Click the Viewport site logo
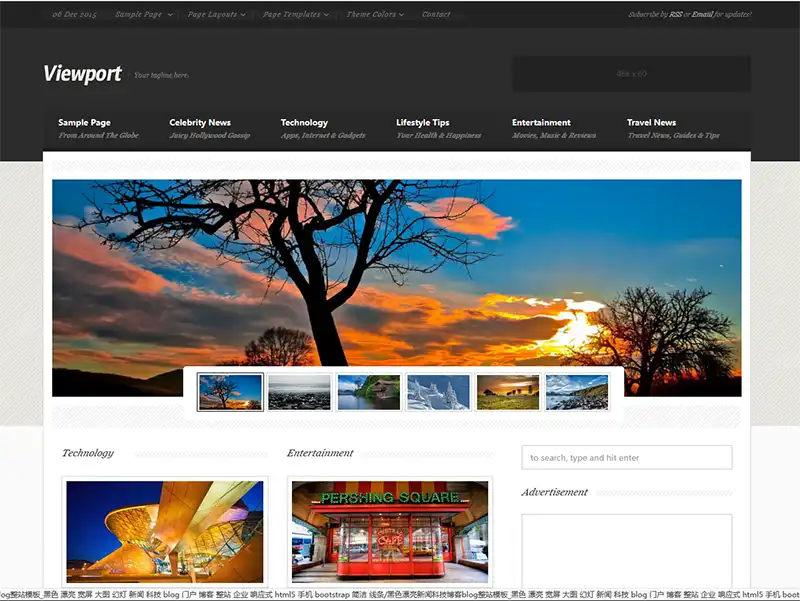Viewport: 800px width, 601px height. pos(82,74)
